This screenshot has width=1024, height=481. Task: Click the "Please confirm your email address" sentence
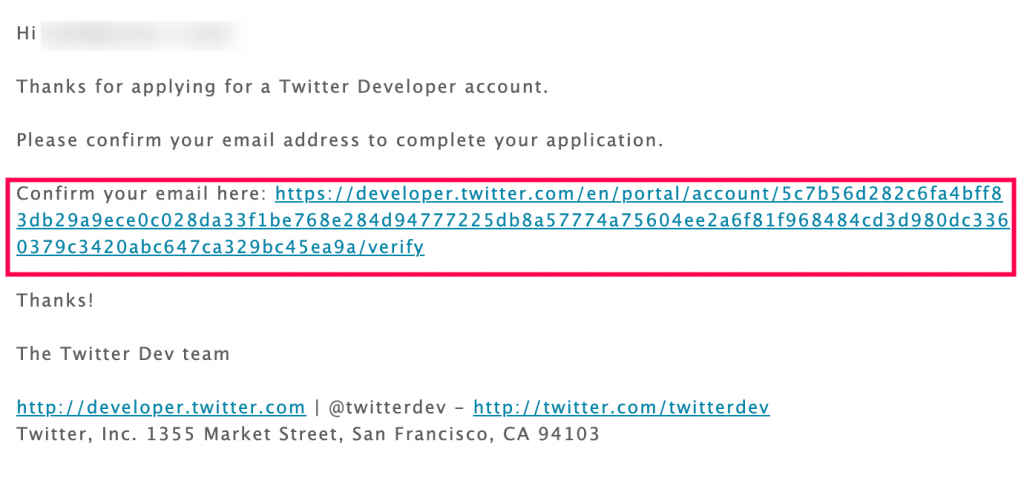click(340, 140)
